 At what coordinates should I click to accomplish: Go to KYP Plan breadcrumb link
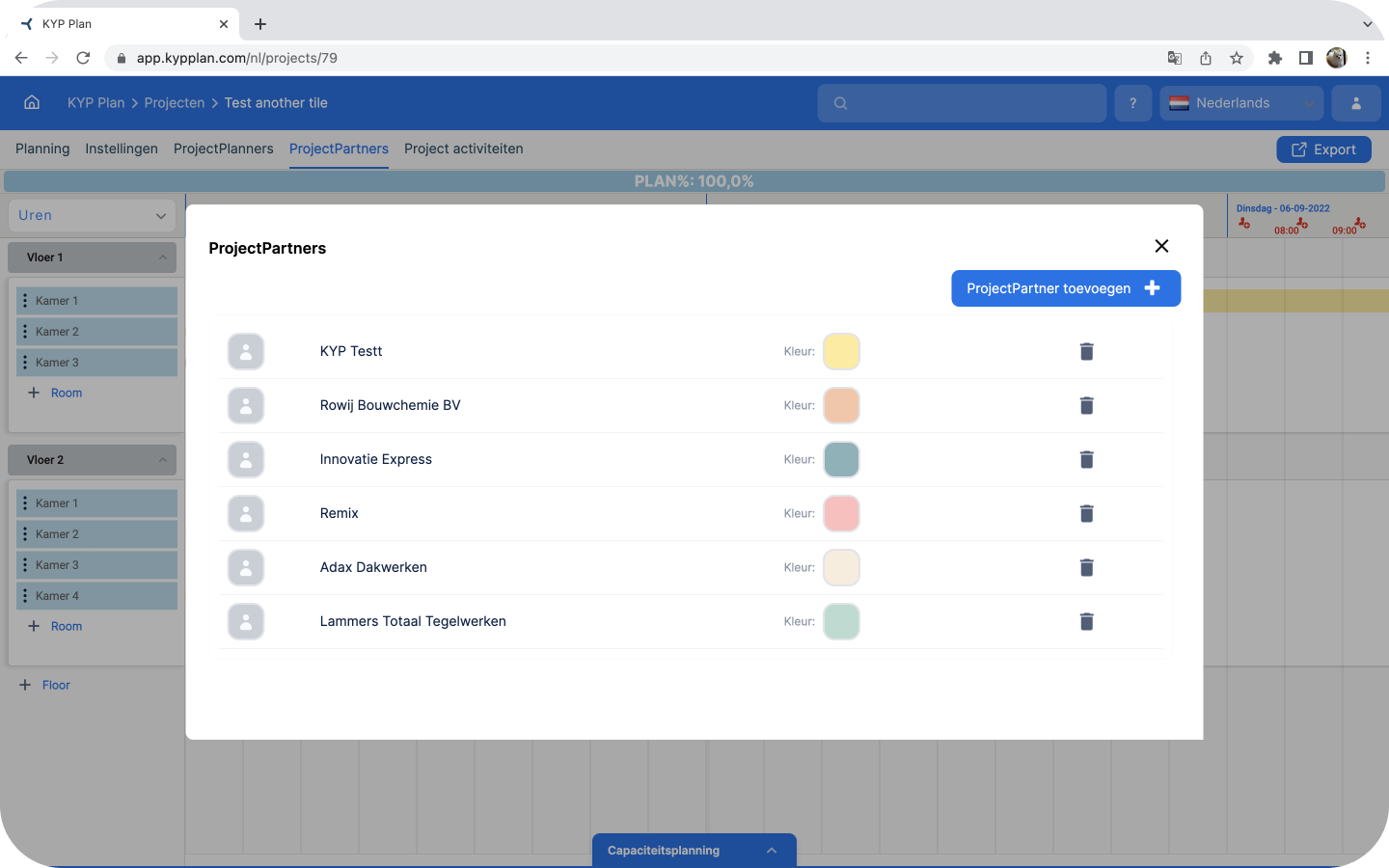[x=96, y=103]
